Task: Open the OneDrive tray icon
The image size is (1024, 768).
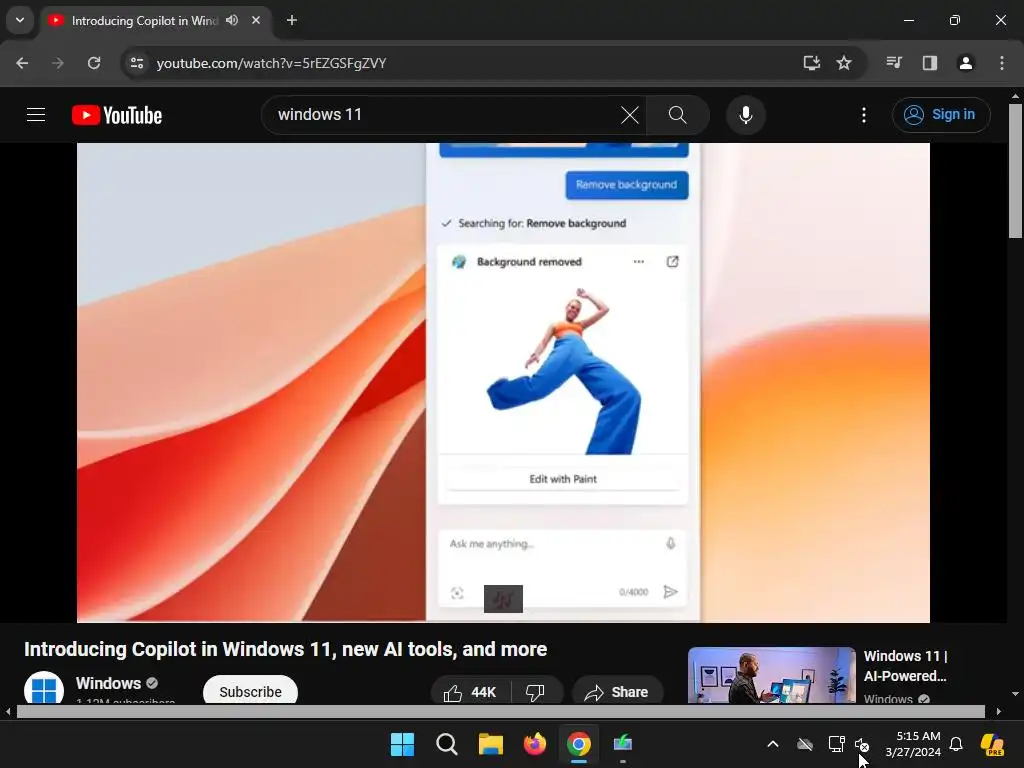Action: pos(805,744)
